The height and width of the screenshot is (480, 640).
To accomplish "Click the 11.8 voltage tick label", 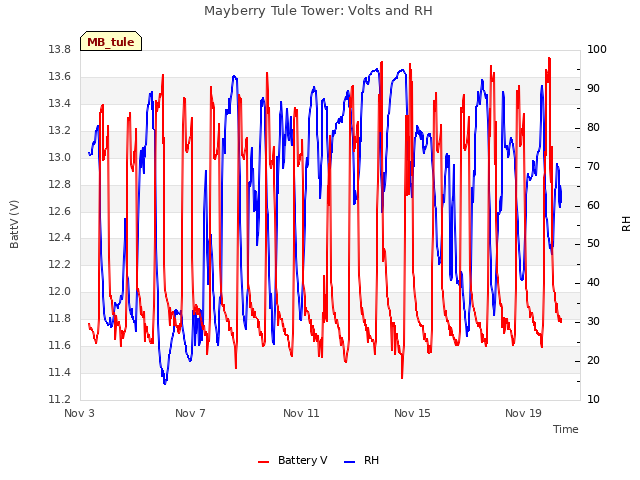I will [60, 318].
